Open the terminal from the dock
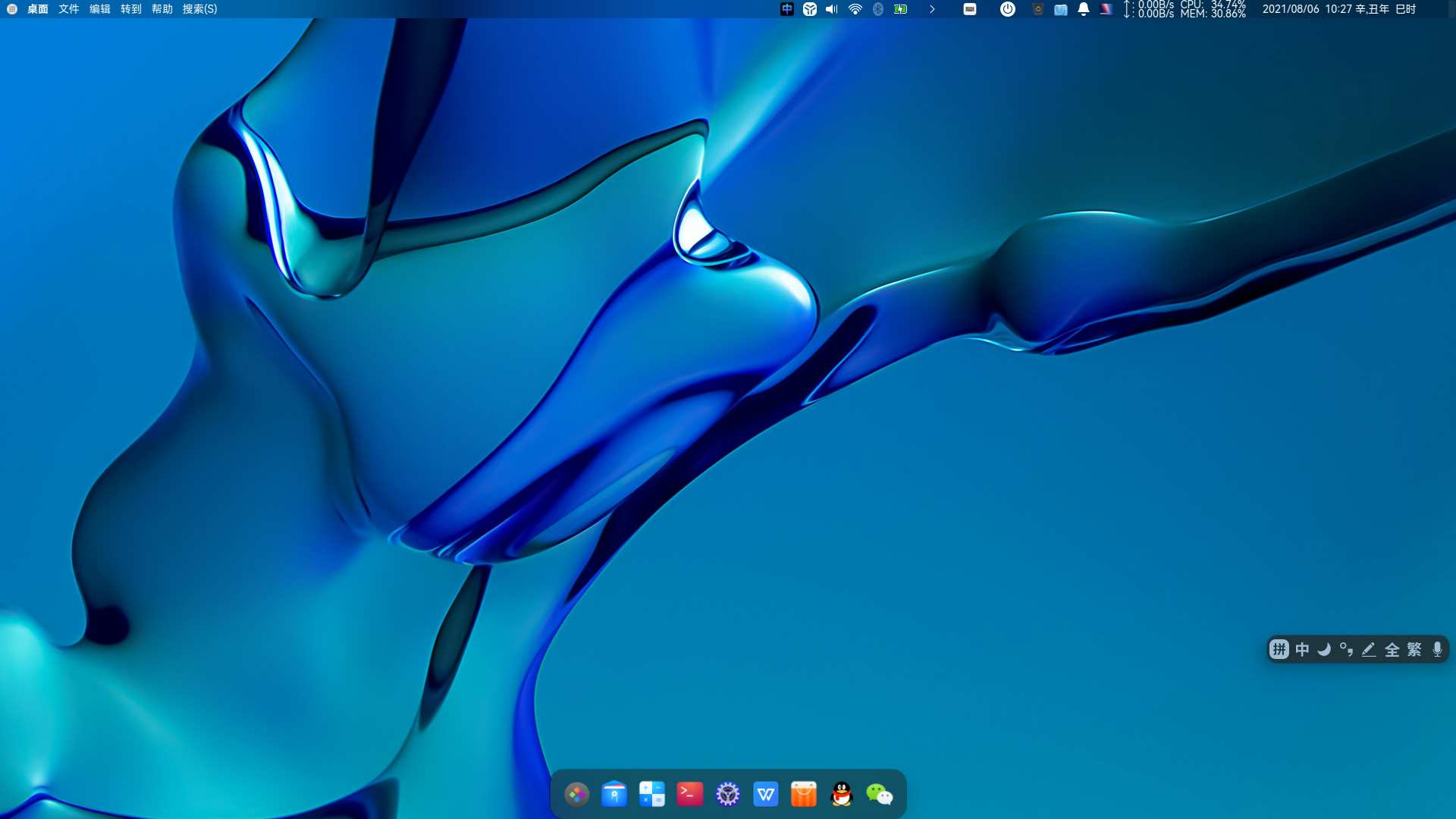 690,794
